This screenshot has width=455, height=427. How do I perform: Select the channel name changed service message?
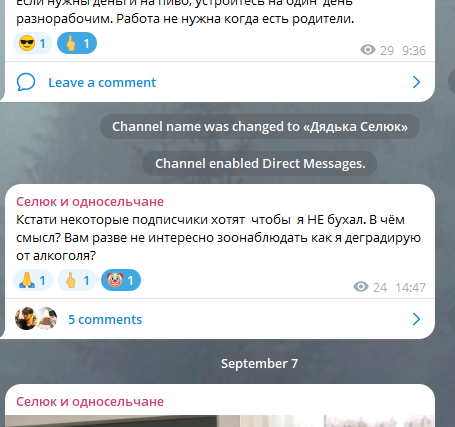[260, 127]
